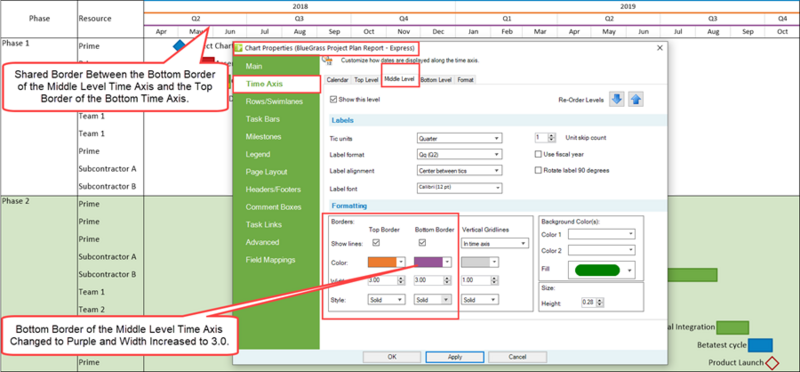This screenshot has height=372, width=800.
Task: Adjust the Unit skip count stepper
Action: pos(552,138)
